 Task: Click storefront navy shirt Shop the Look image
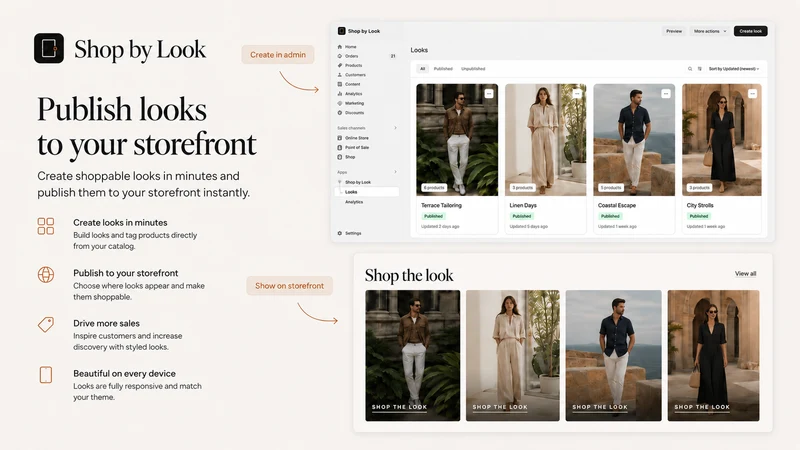[x=613, y=356]
